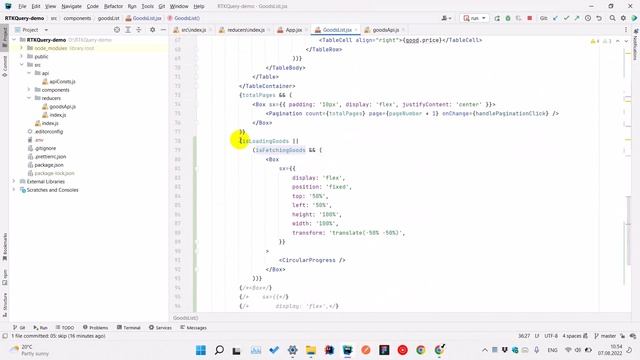Open Notifications tool window on right stripe
This screenshot has height=360, width=640.
click(x=635, y=45)
